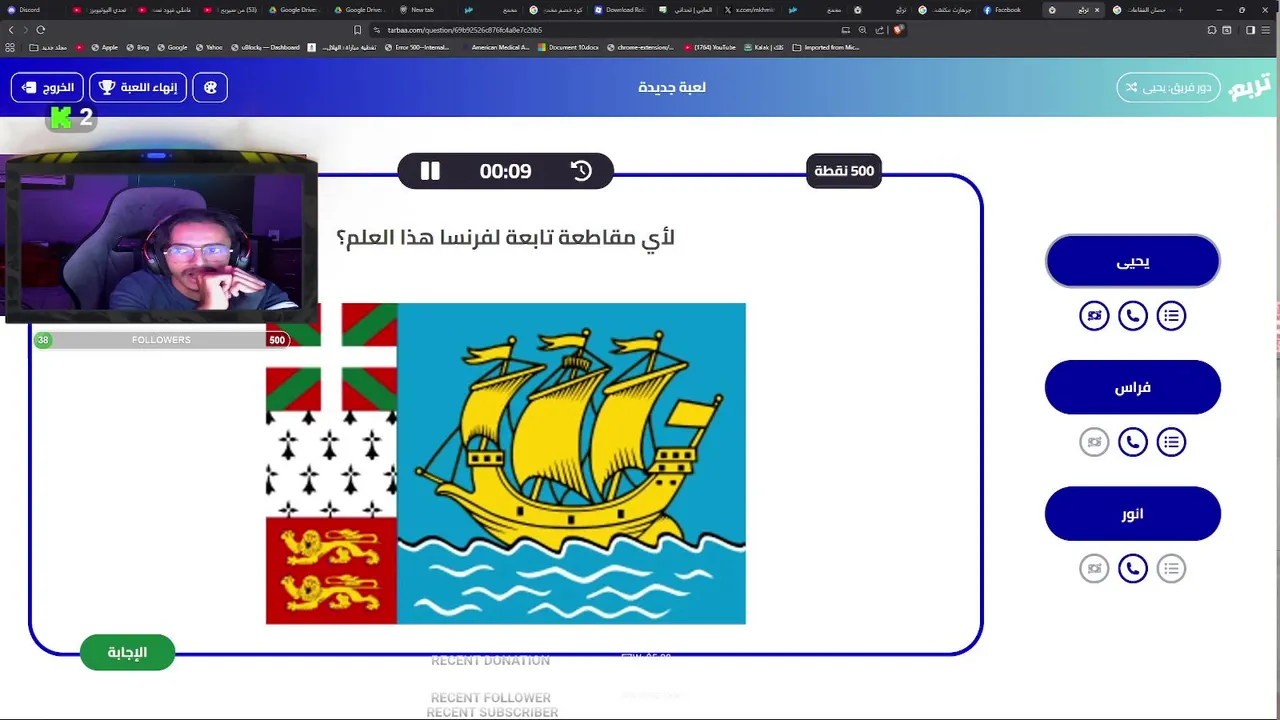
Task: Click the تربع site logo
Action: click(1250, 87)
